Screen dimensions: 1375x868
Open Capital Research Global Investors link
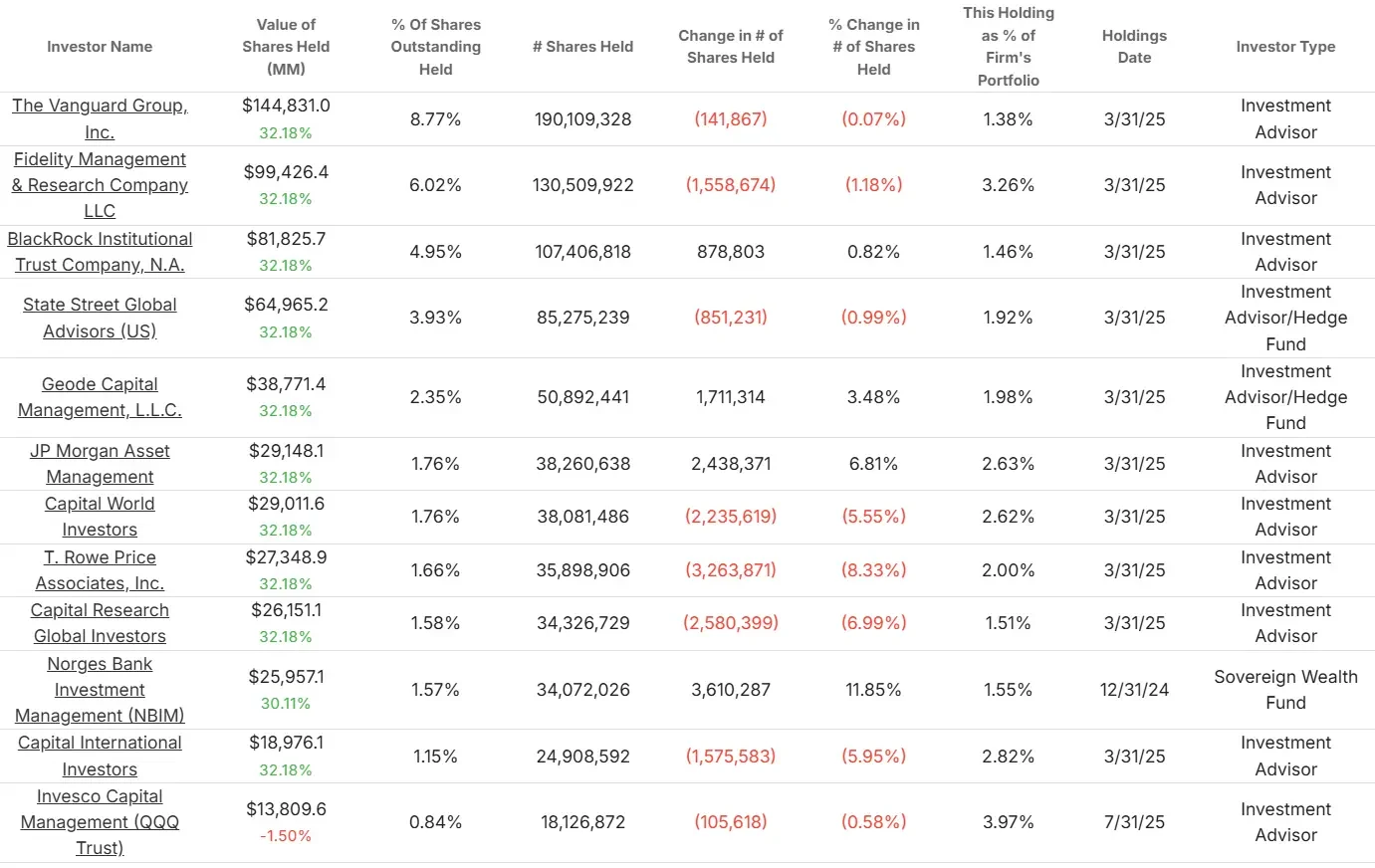[100, 623]
